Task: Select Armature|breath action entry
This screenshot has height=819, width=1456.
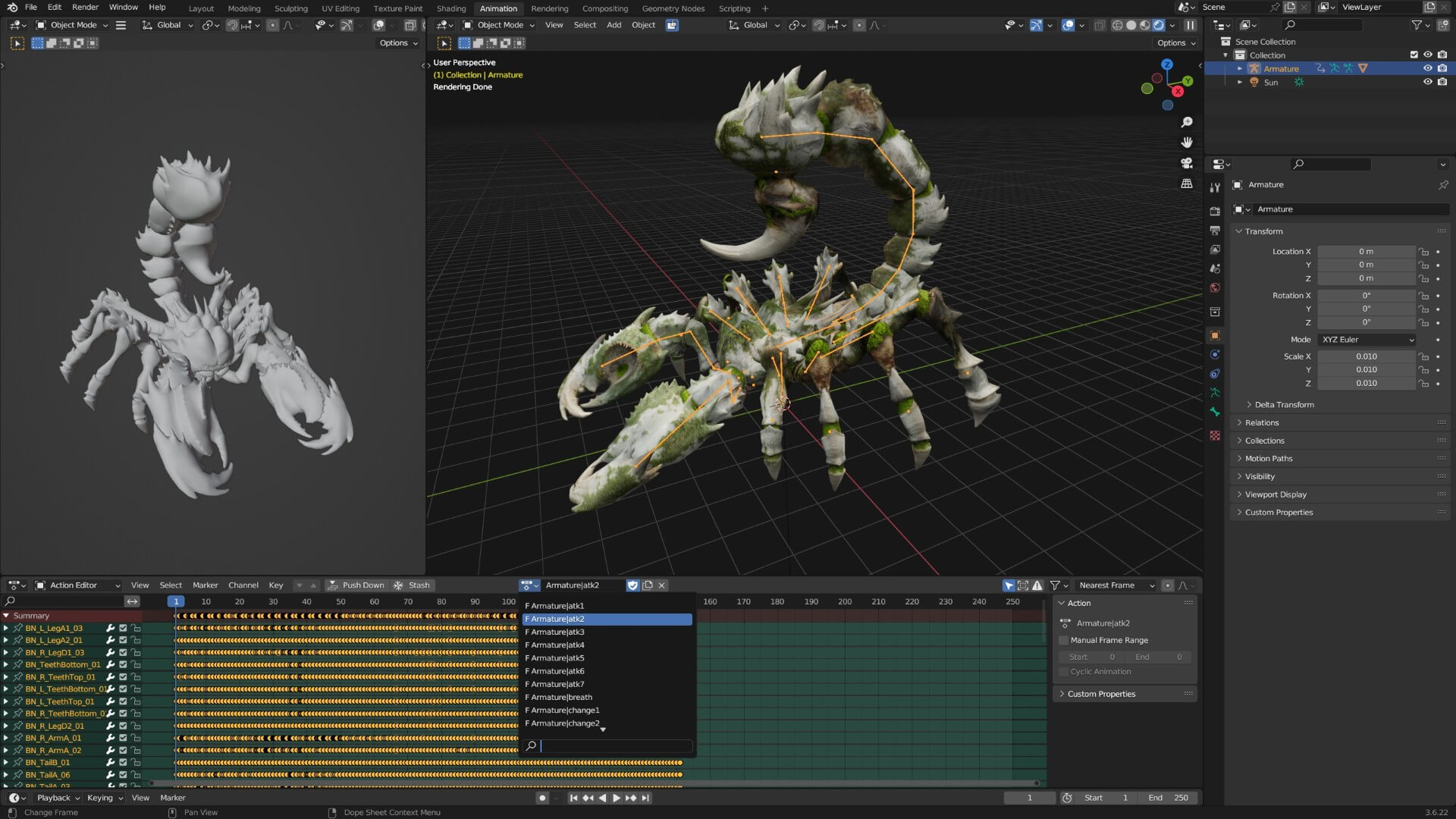Action: pyautogui.click(x=607, y=698)
